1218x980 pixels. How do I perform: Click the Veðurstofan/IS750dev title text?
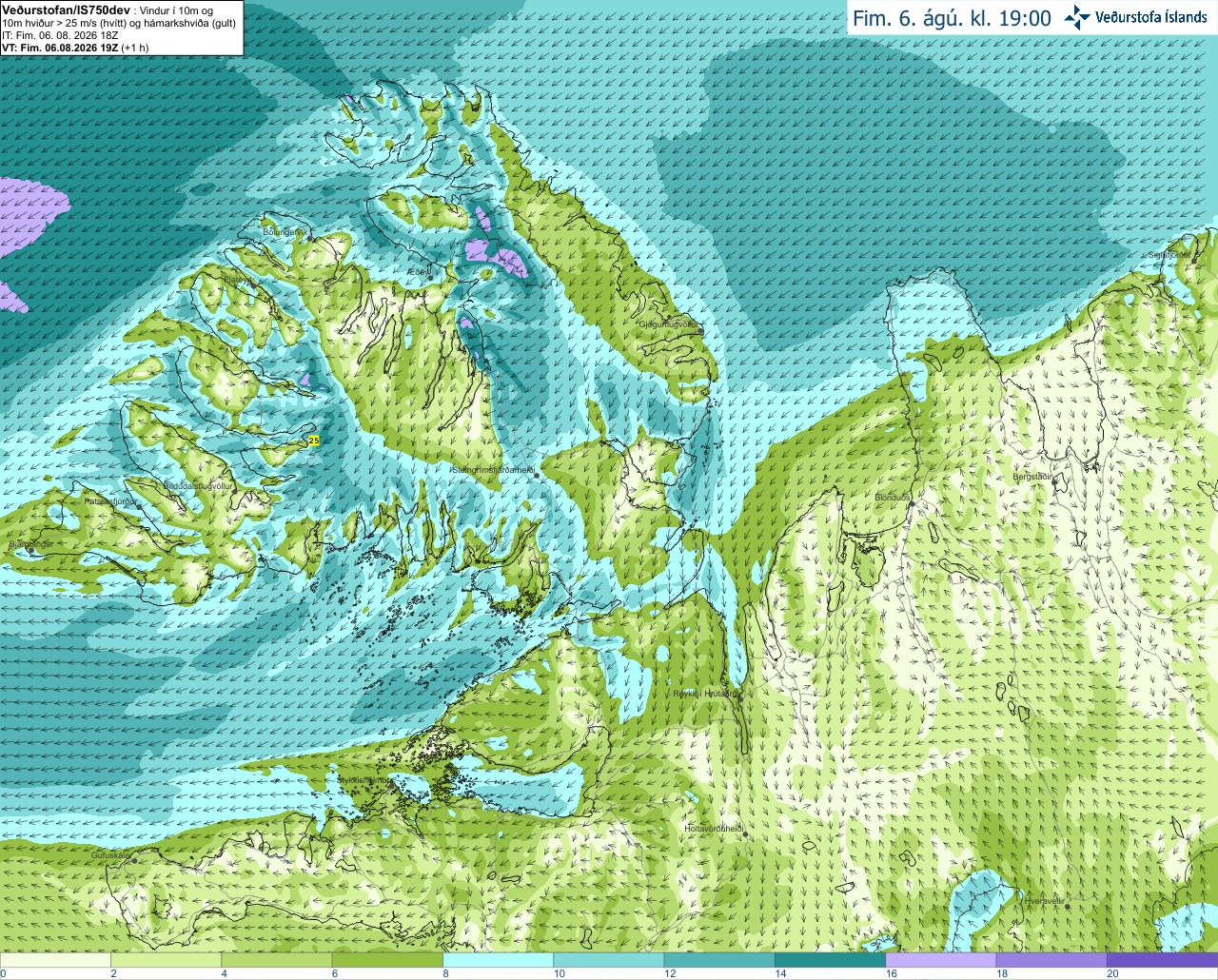[x=66, y=10]
